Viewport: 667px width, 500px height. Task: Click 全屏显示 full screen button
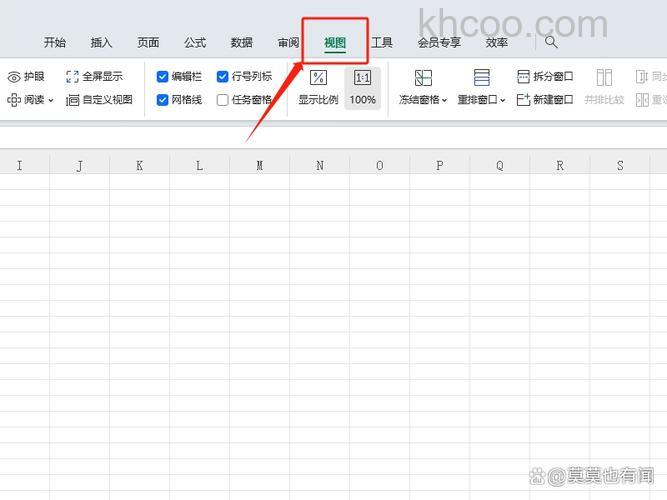tap(94, 77)
